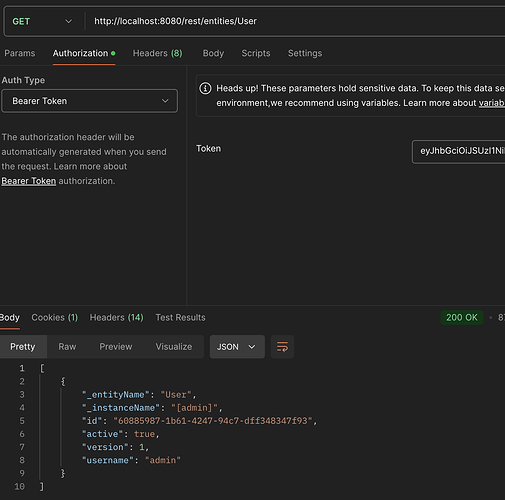The image size is (505, 500).
Task: Open the Settings tab
Action: click(305, 53)
